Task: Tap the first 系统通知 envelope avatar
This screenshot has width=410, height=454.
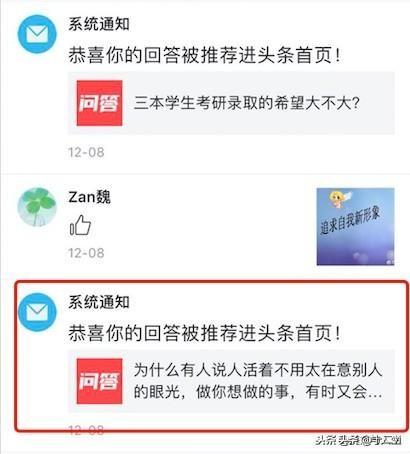Action: (37, 34)
